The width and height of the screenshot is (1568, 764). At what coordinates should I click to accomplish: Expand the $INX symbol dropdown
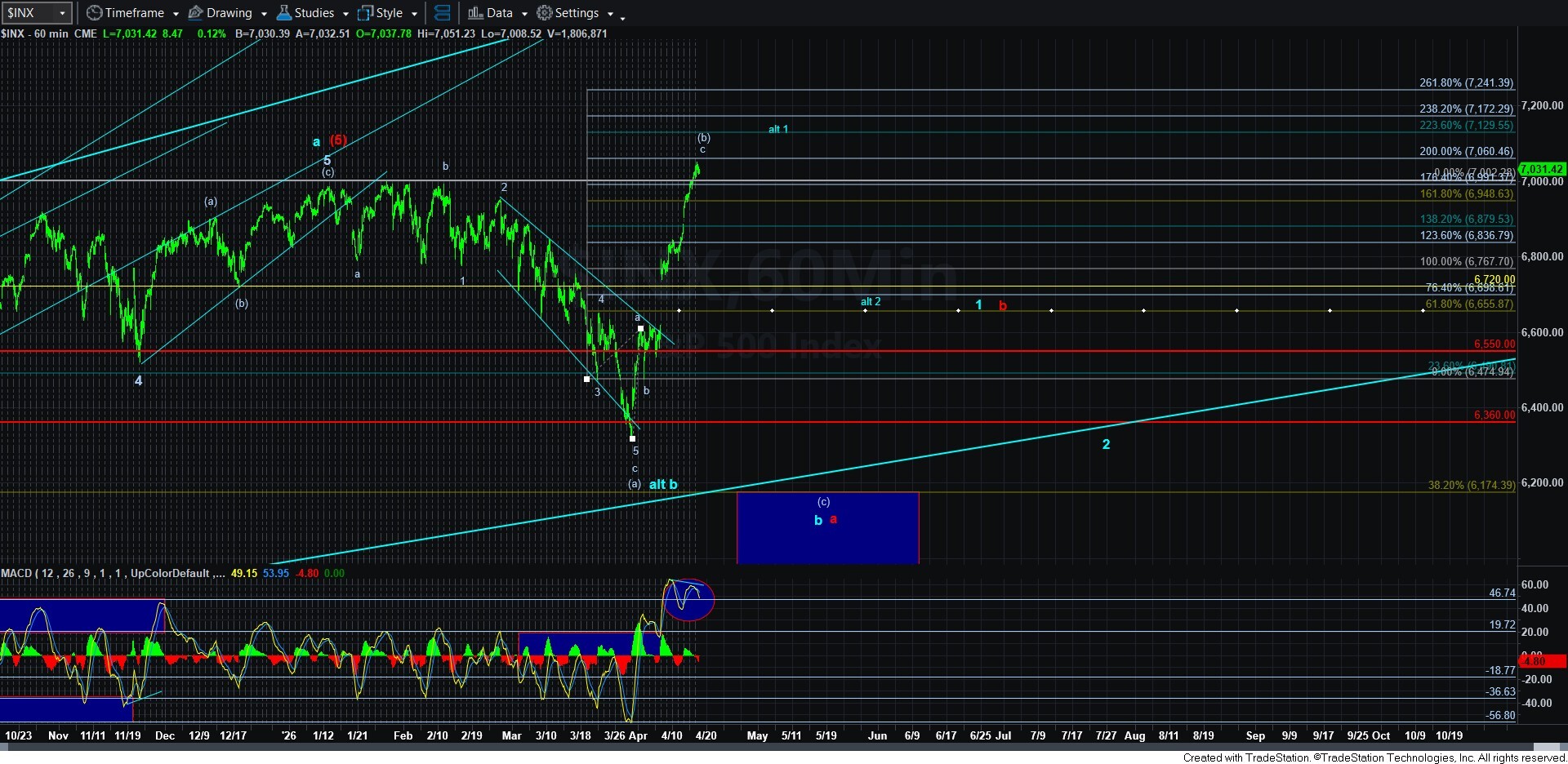coord(61,13)
